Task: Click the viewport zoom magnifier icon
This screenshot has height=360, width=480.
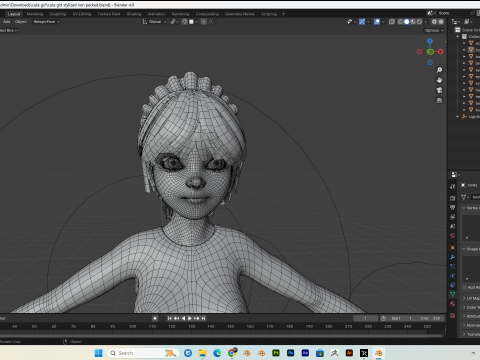Action: pyautogui.click(x=439, y=70)
